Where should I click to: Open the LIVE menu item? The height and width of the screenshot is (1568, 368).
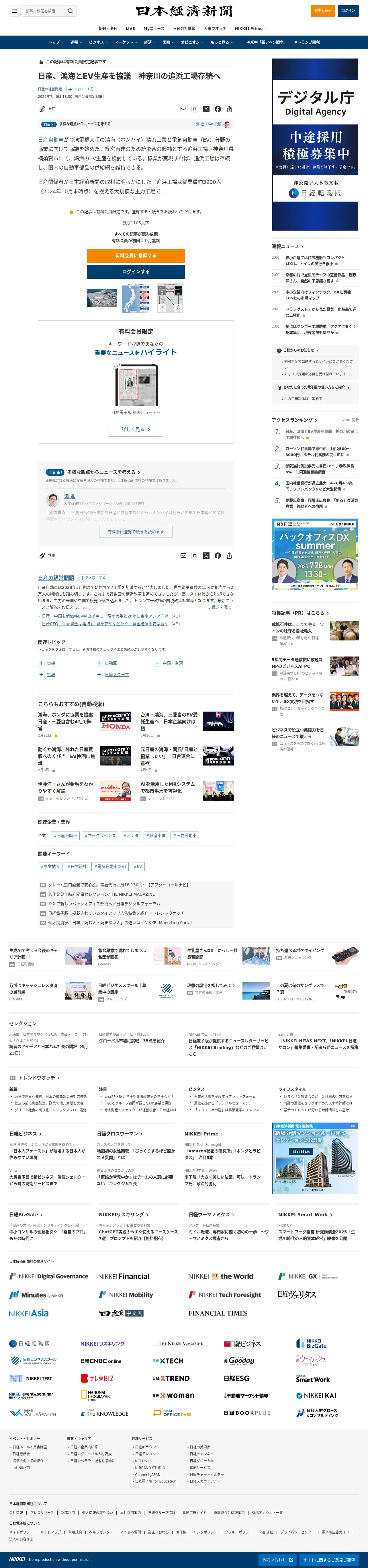(x=130, y=29)
